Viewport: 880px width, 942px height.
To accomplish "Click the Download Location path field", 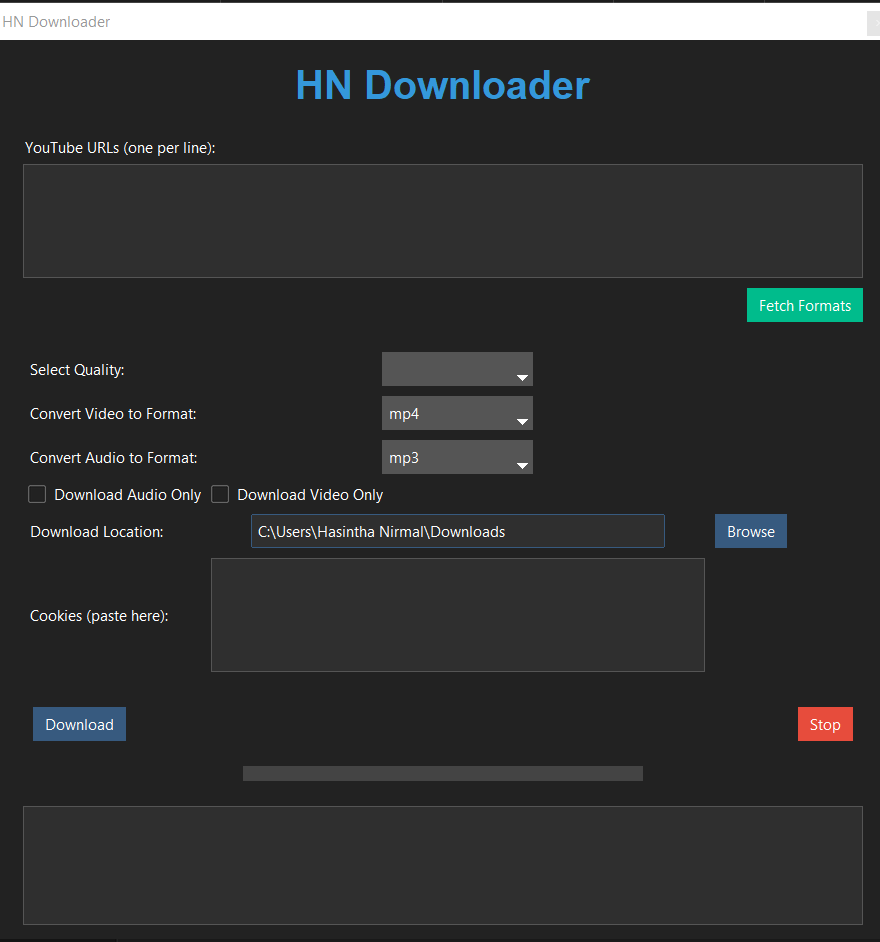I will (458, 531).
